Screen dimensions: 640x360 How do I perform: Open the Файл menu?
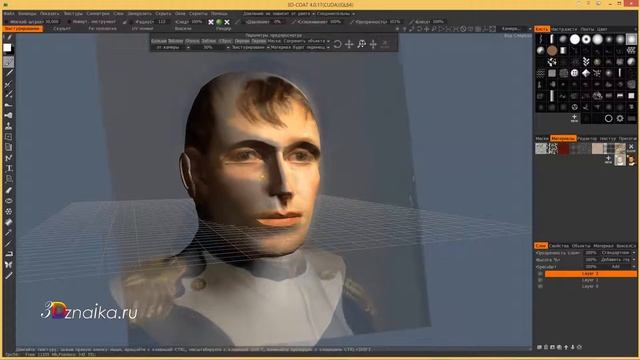click(9, 13)
